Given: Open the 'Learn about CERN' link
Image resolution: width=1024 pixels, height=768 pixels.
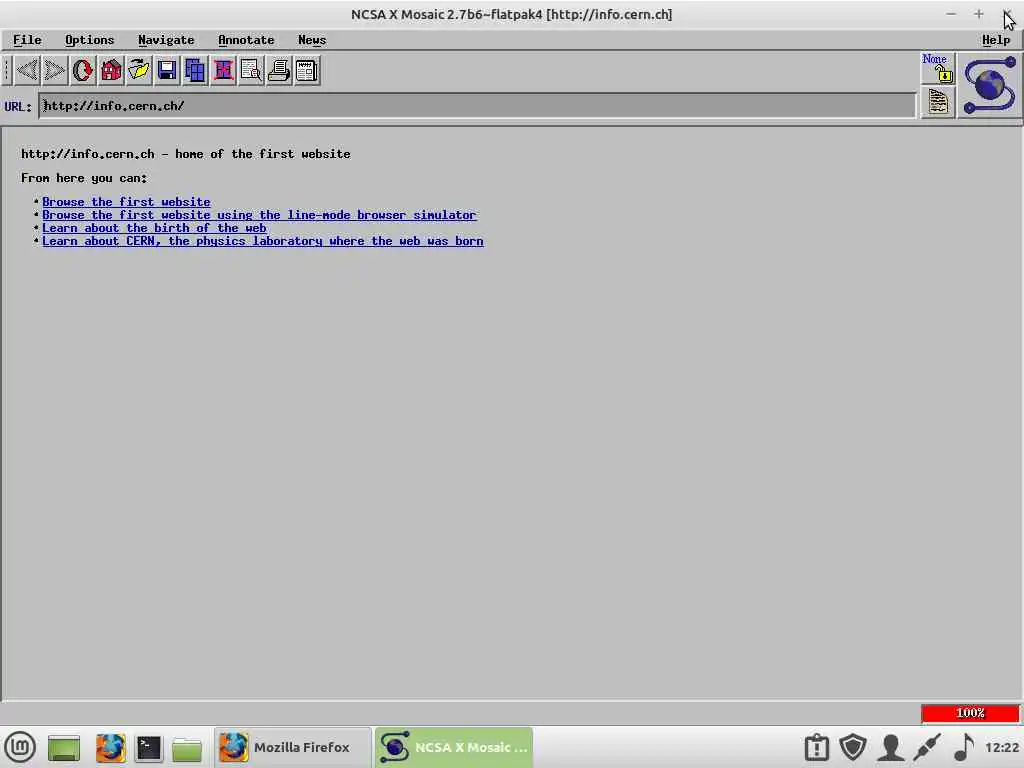Looking at the screenshot, I should (x=263, y=241).
